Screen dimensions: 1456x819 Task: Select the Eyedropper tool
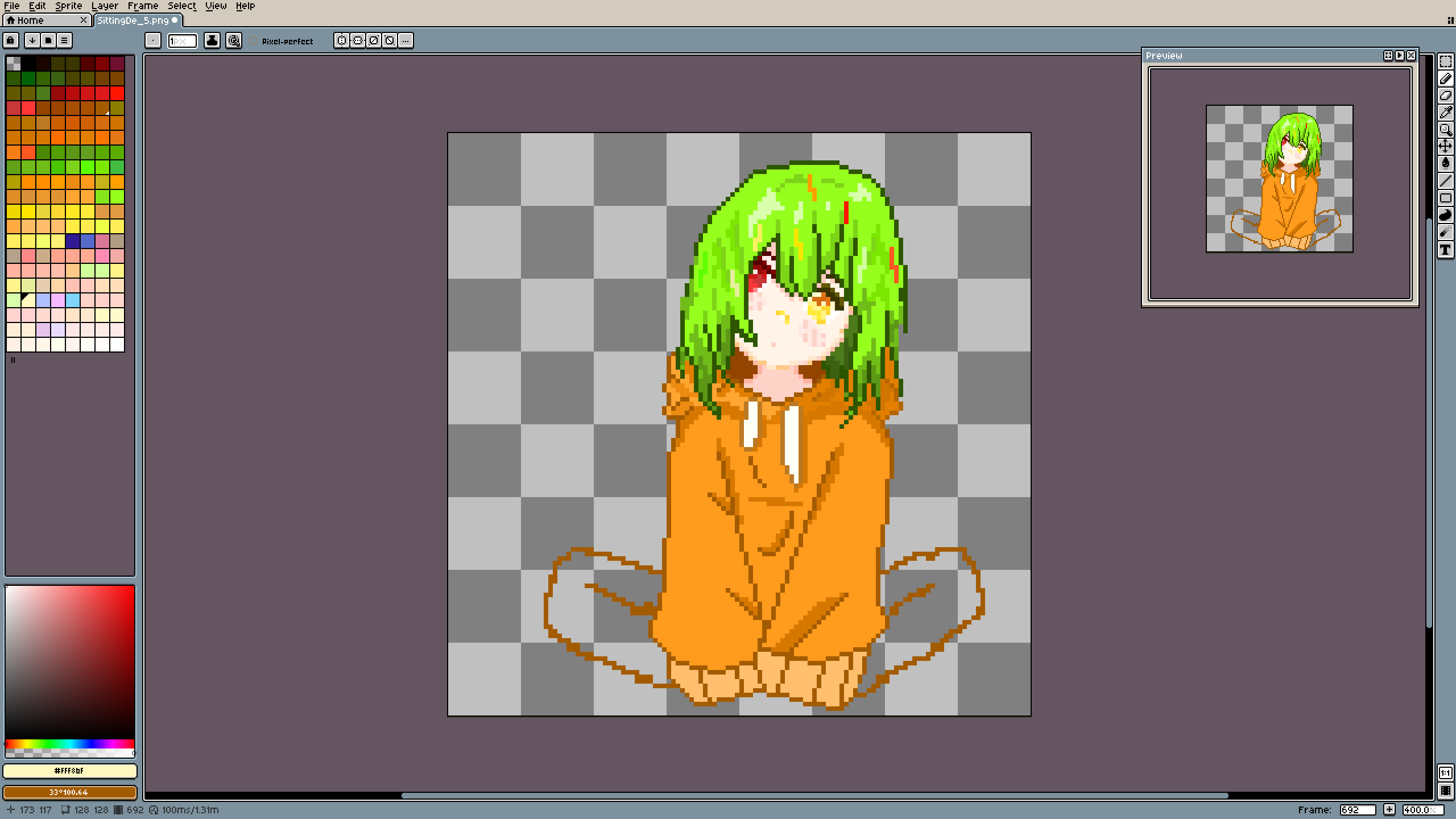[1445, 113]
